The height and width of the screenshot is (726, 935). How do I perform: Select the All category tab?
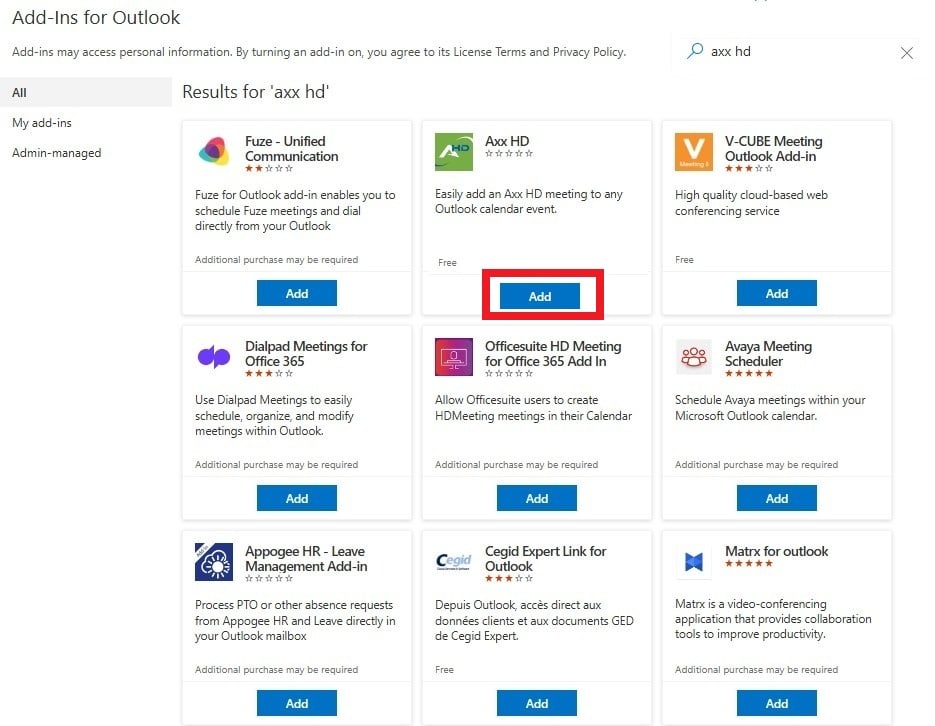click(20, 93)
